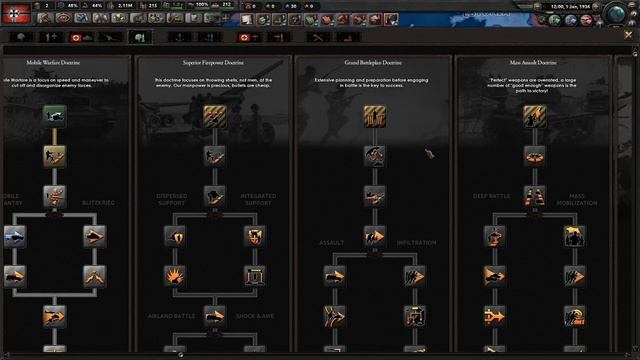The image size is (640, 360).
Task: Select the striped top Mass Assault doctrine icon
Action: coord(535,116)
